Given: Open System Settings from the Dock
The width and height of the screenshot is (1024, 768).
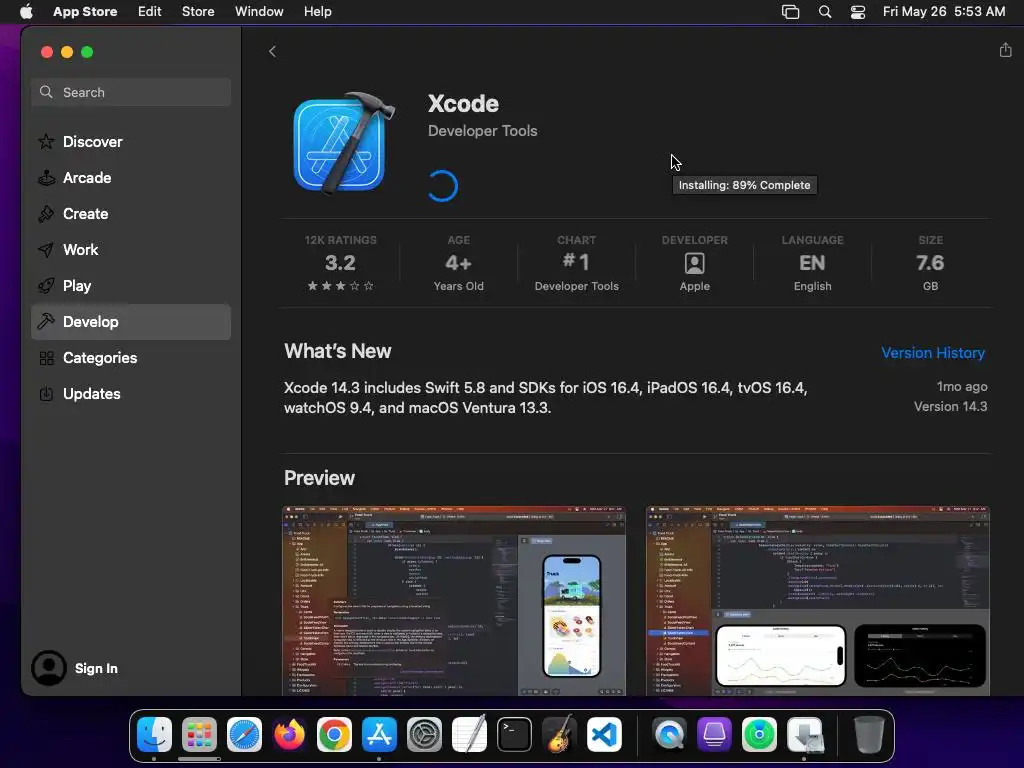Looking at the screenshot, I should point(424,734).
